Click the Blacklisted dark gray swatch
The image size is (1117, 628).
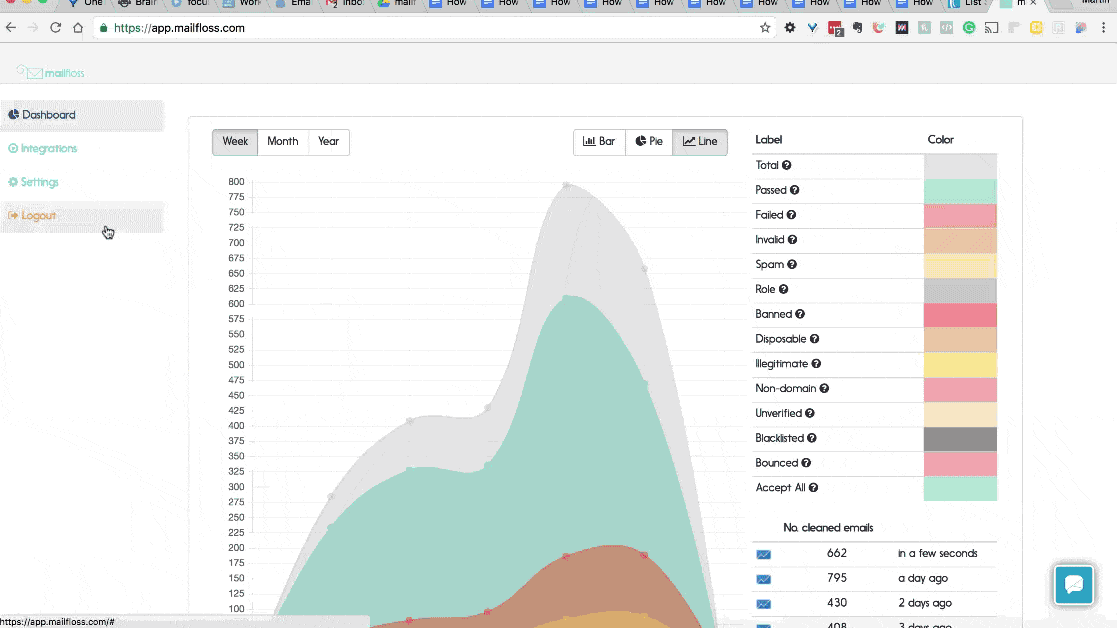[960, 439]
